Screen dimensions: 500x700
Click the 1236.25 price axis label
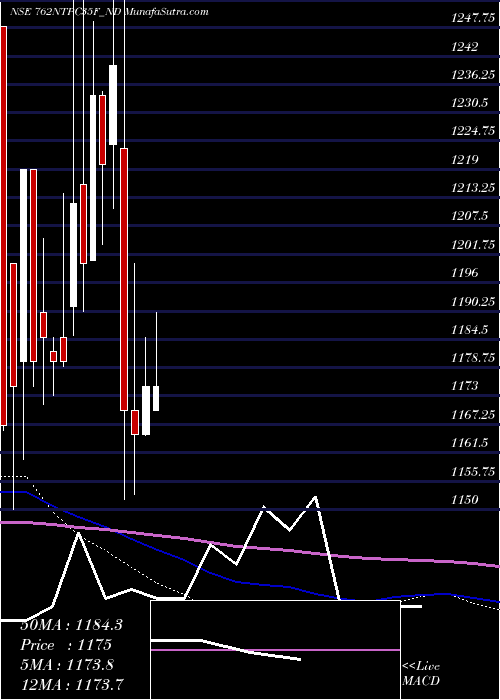click(x=473, y=75)
